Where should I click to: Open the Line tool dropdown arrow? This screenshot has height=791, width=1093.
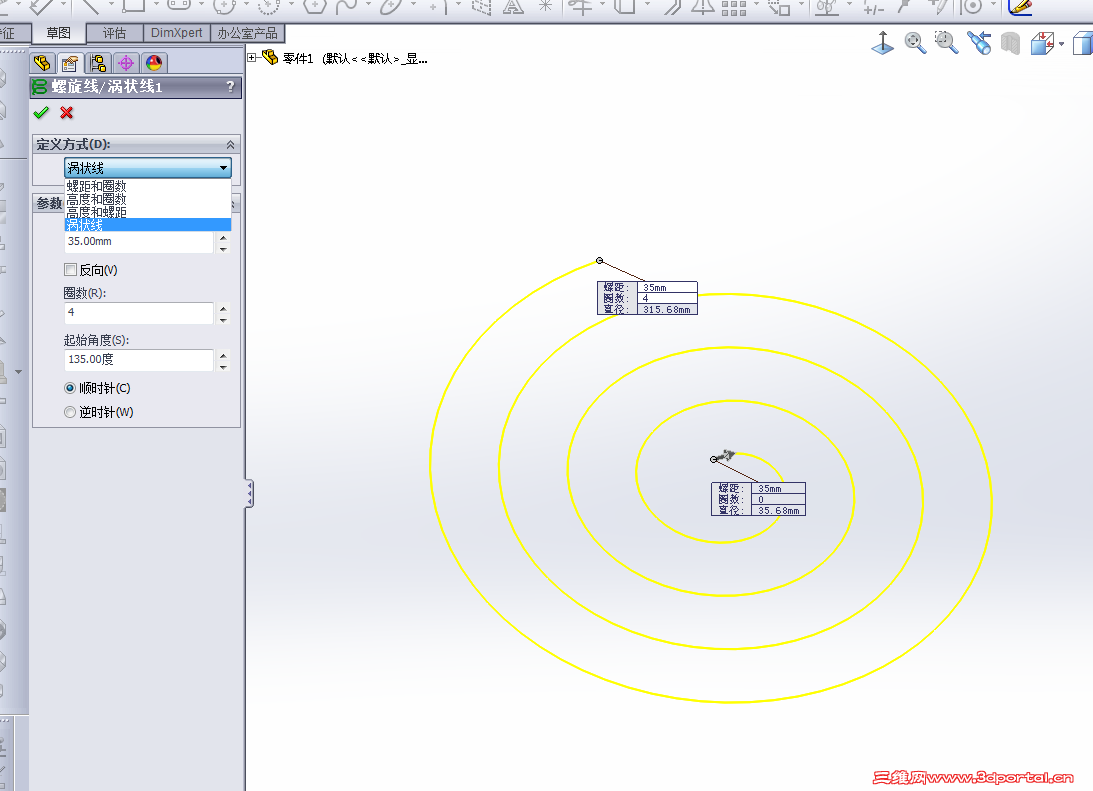[x=111, y=5]
